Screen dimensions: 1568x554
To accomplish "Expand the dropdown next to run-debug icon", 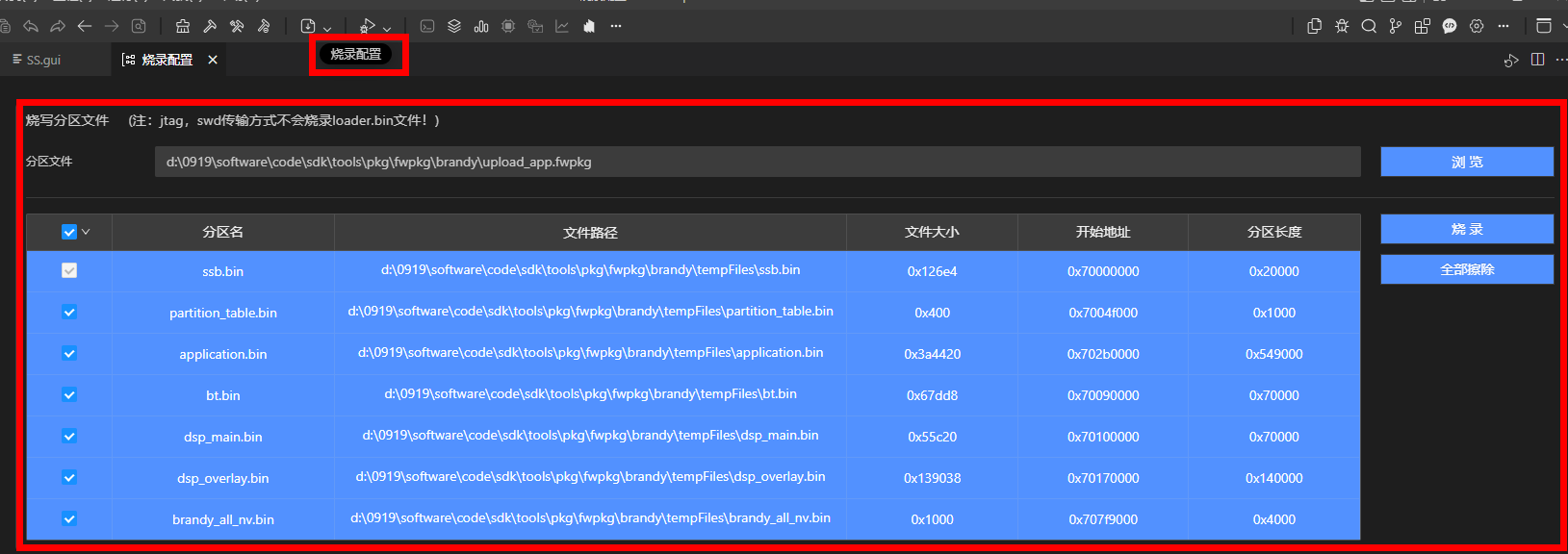I will tap(387, 28).
